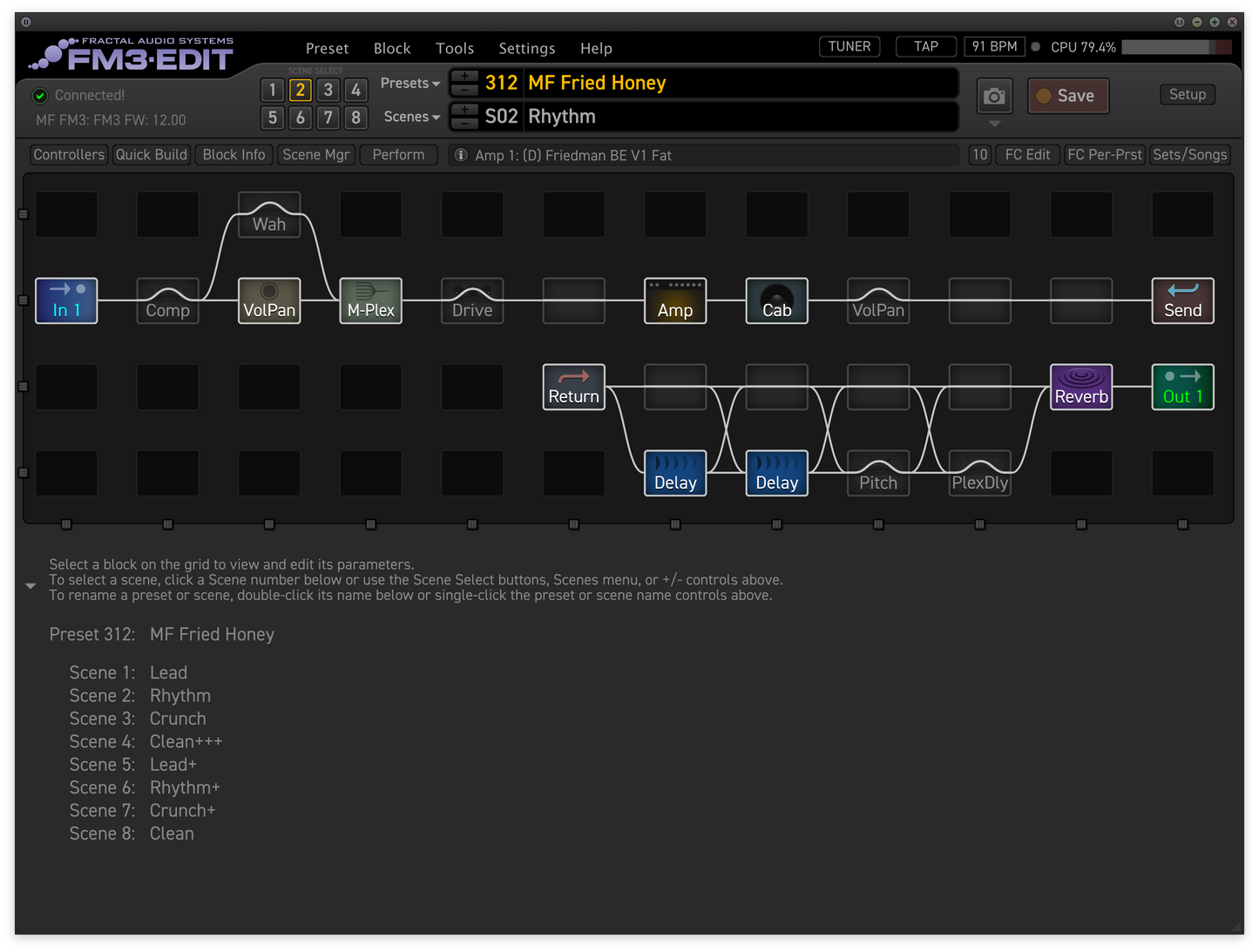Select the M-Plex multiplexer block
This screenshot has height=952, width=1259.
pos(370,300)
